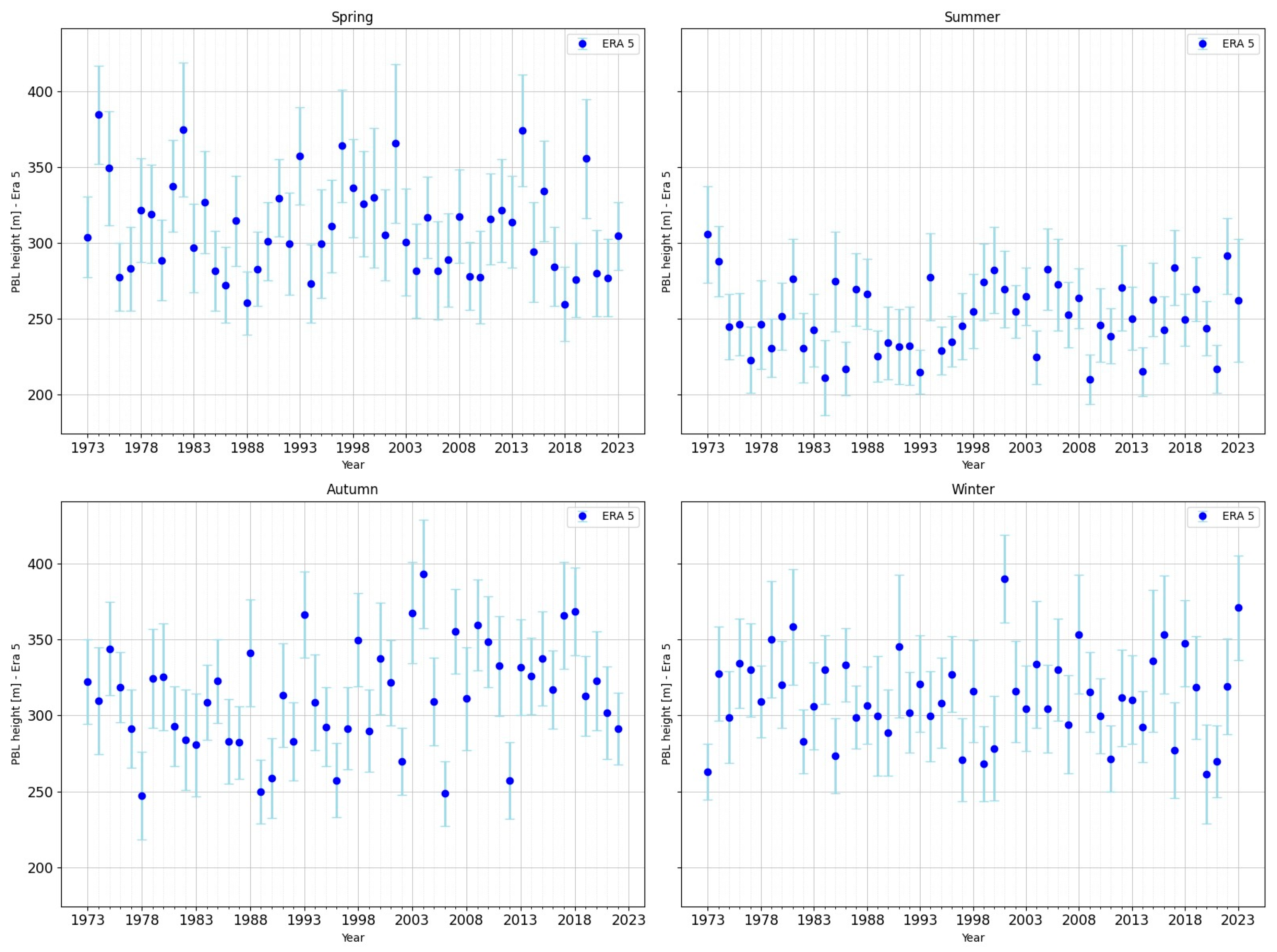Click the ERA 5 legend marker in Spring plot
Image resolution: width=1277 pixels, height=952 pixels.
[x=582, y=44]
